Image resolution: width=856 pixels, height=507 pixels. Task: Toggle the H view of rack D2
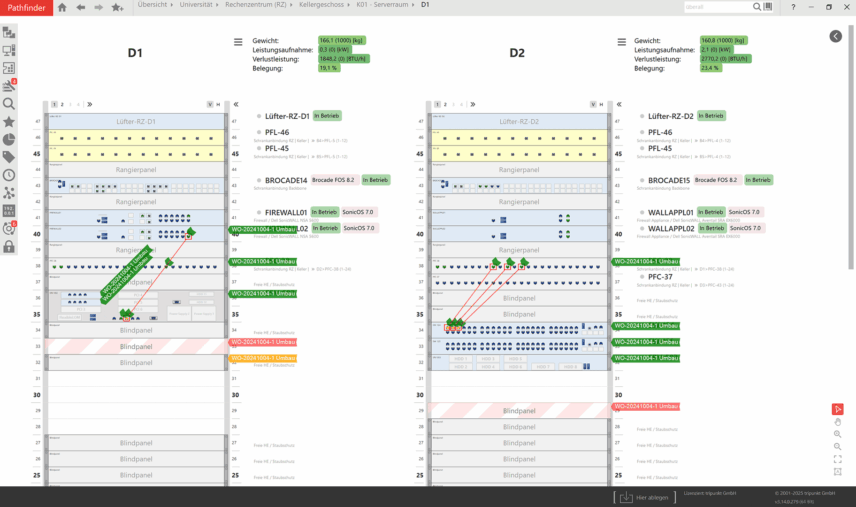click(x=601, y=104)
